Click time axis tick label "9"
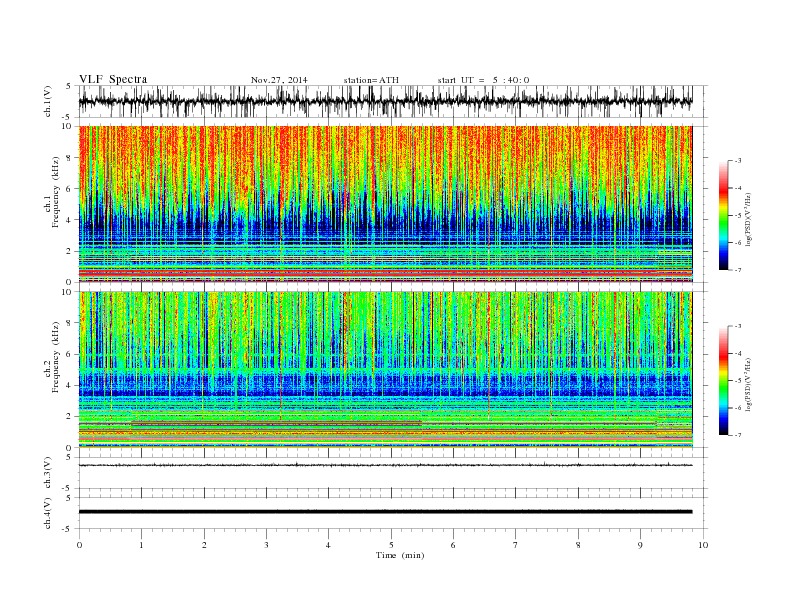This screenshot has width=792, height=612. [x=640, y=545]
